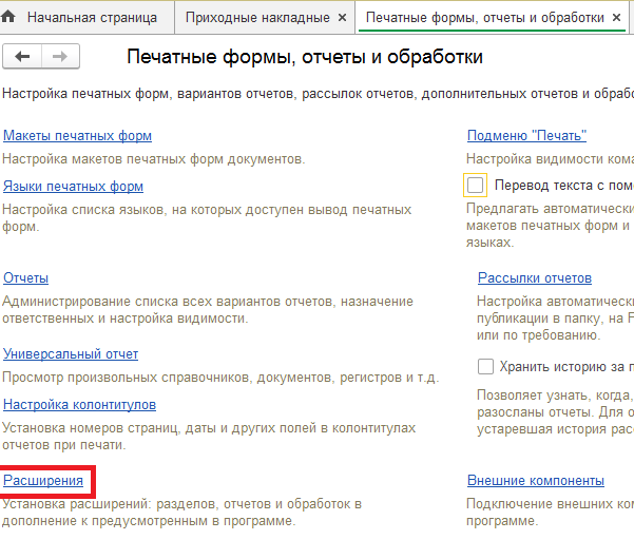This screenshot has height=544, width=634.
Task: Click the Расширения link
Action: 43,481
